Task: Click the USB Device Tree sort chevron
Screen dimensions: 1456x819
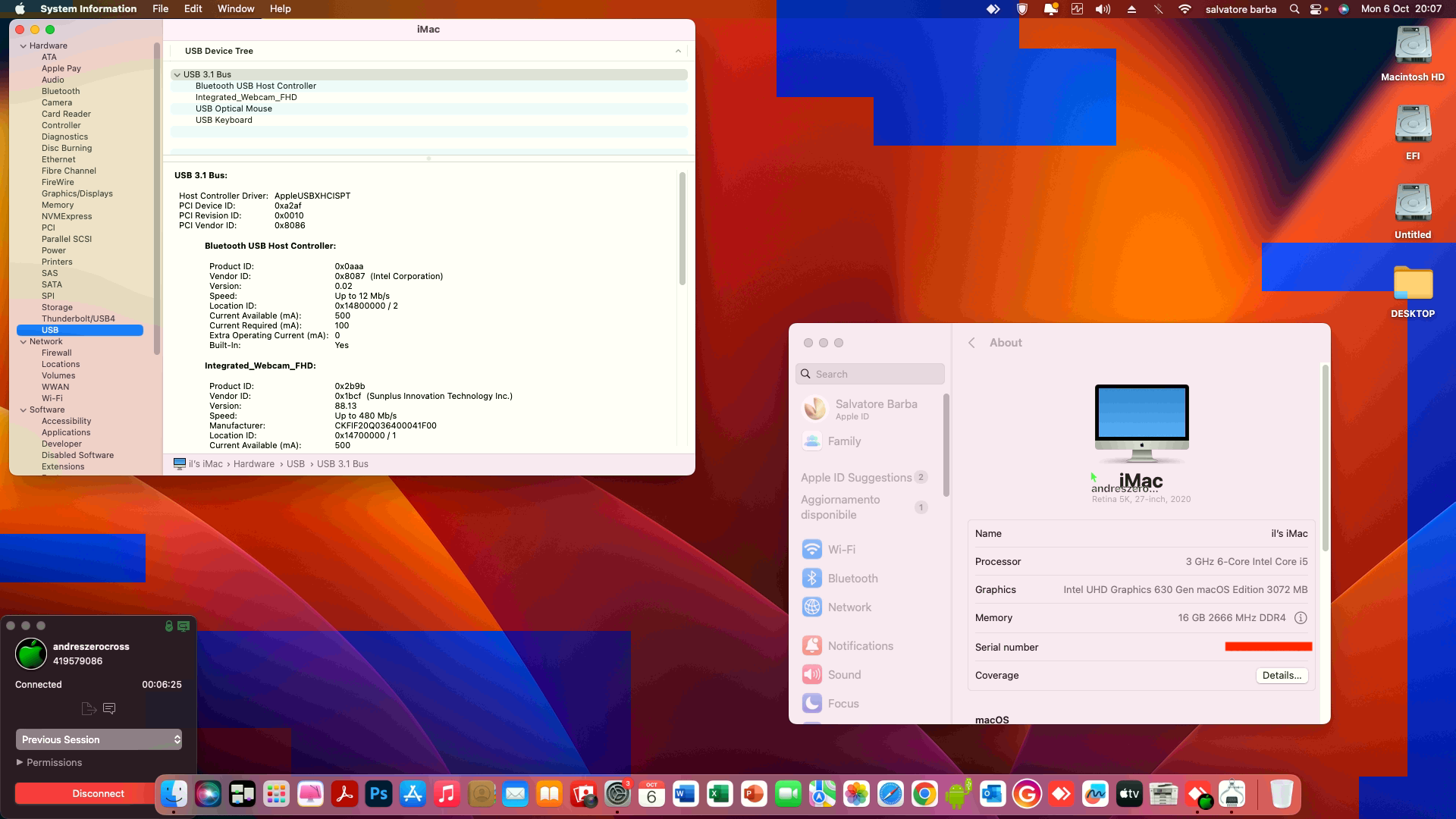Action: [678, 51]
